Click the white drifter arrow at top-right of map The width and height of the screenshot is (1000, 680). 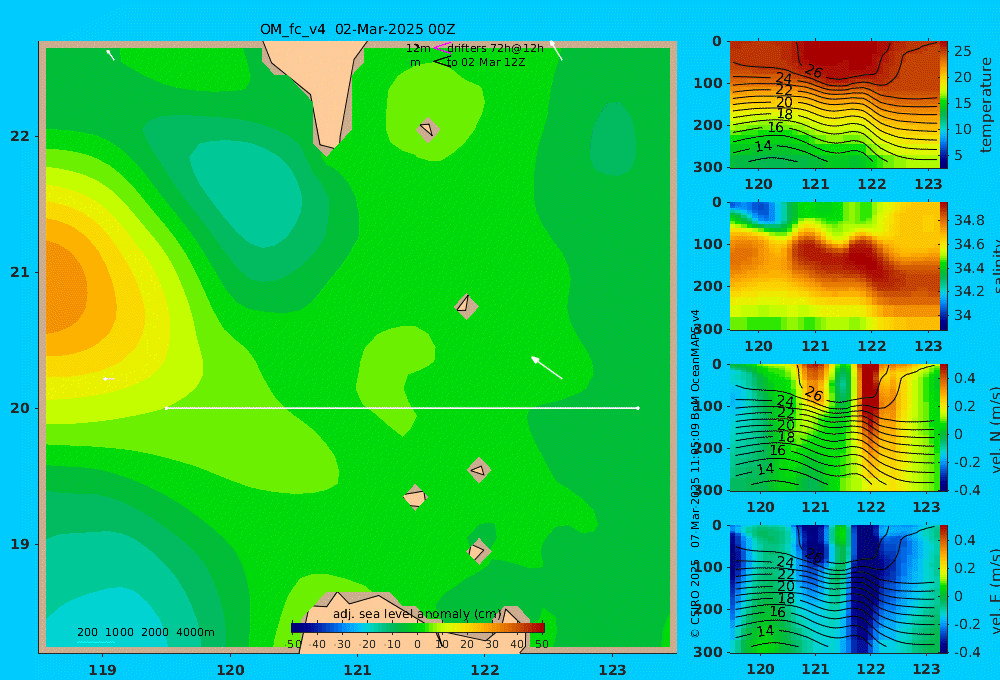(556, 50)
